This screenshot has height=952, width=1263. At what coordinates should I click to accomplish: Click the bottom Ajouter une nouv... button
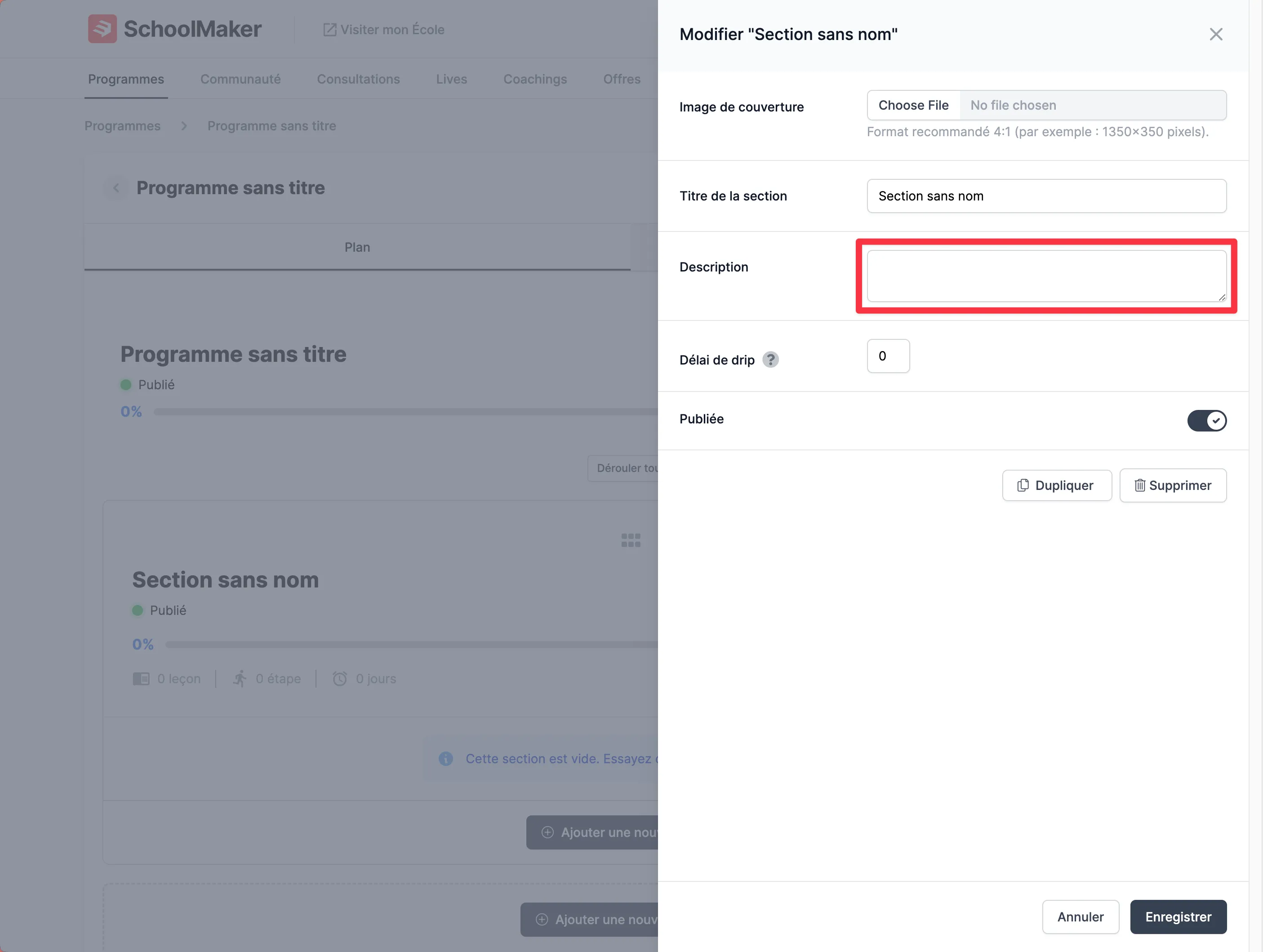(589, 920)
